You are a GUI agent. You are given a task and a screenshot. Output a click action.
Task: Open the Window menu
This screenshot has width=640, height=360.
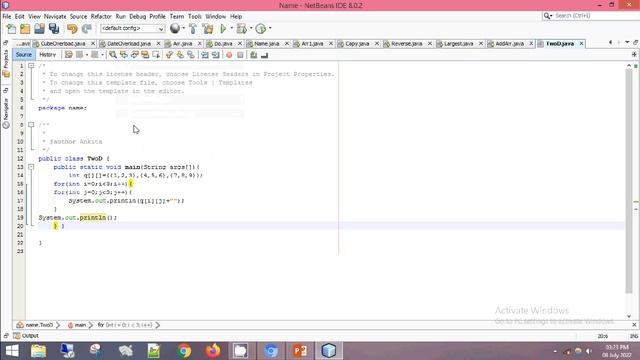pos(216,16)
